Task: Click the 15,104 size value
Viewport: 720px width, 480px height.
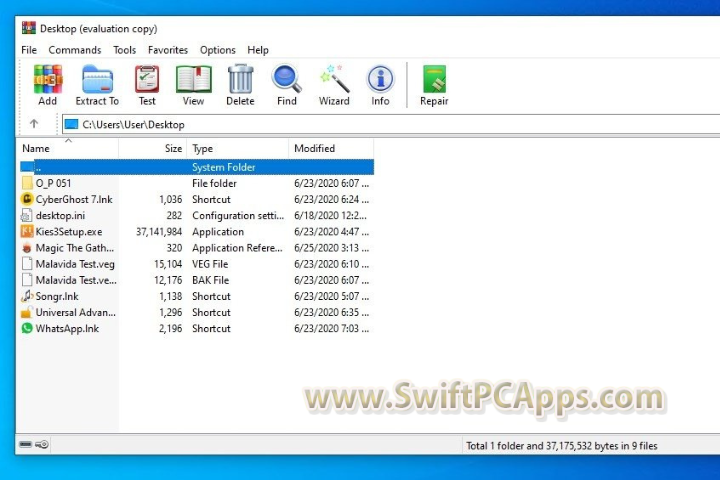Action: [x=168, y=264]
